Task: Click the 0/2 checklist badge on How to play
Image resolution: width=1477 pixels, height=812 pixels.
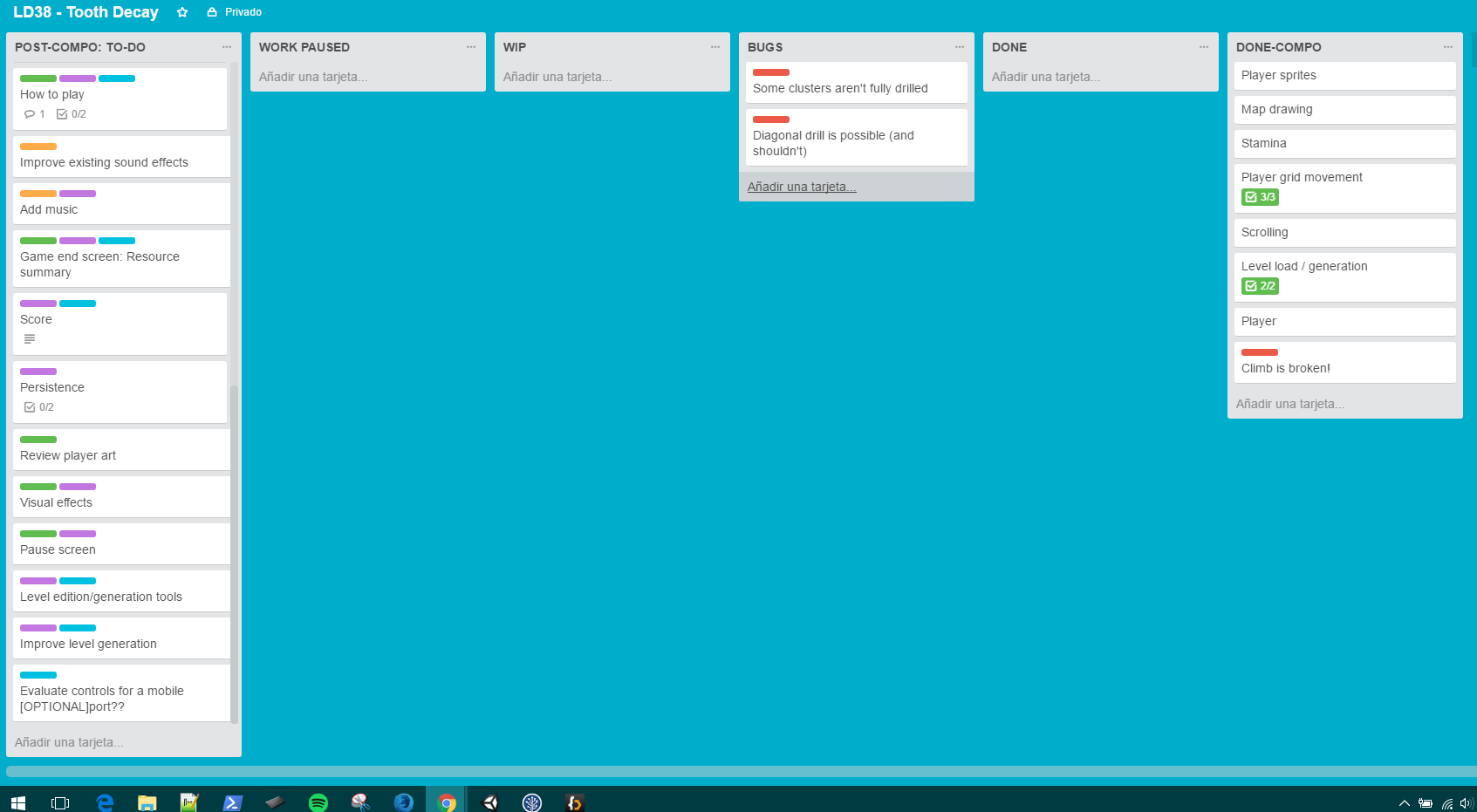Action: click(x=72, y=114)
